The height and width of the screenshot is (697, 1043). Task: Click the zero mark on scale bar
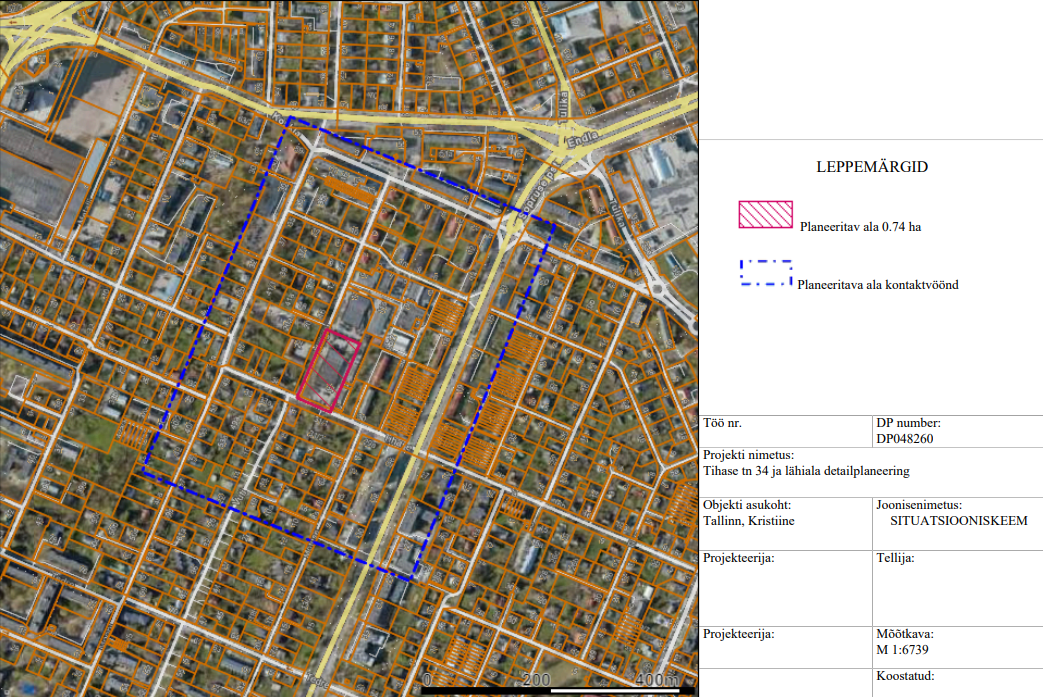[x=428, y=681]
